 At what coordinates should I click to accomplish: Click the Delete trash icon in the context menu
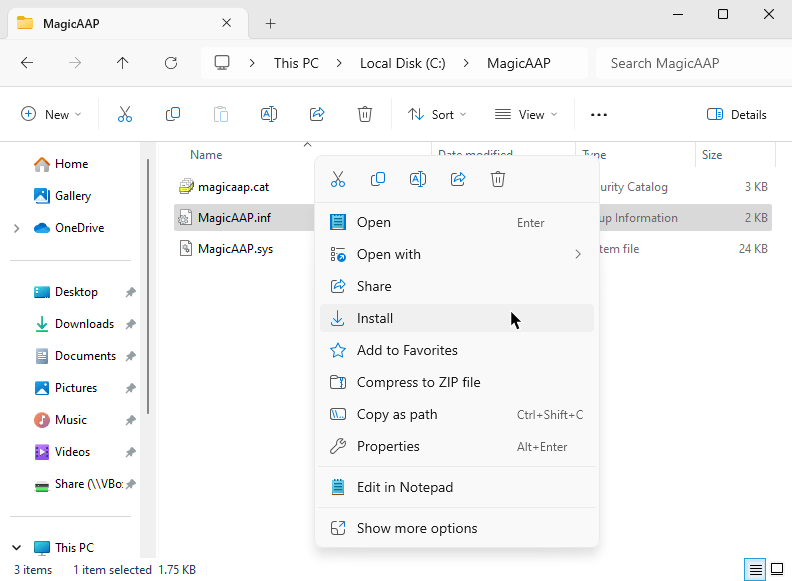[x=498, y=179]
